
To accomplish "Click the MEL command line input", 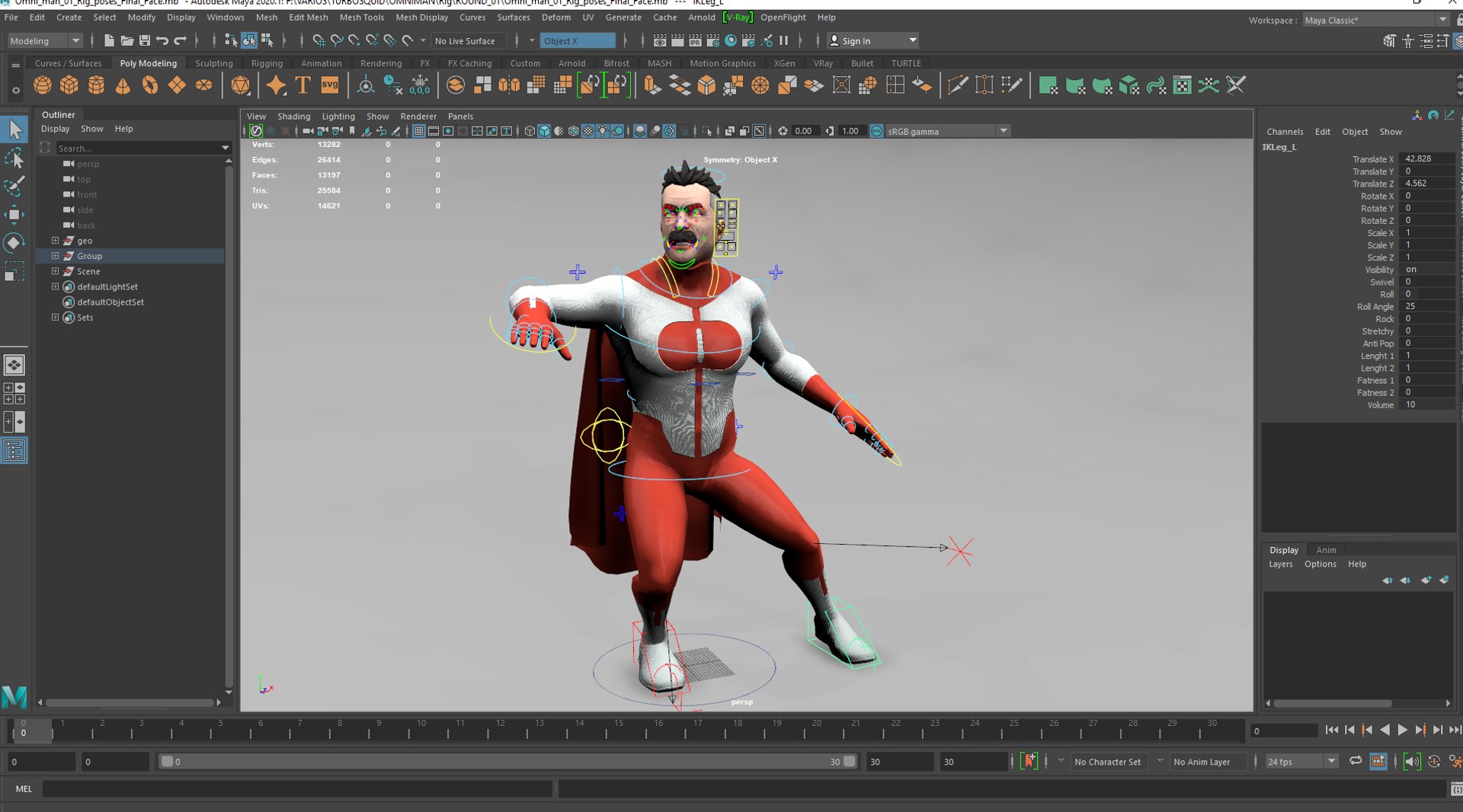I will click(x=297, y=789).
